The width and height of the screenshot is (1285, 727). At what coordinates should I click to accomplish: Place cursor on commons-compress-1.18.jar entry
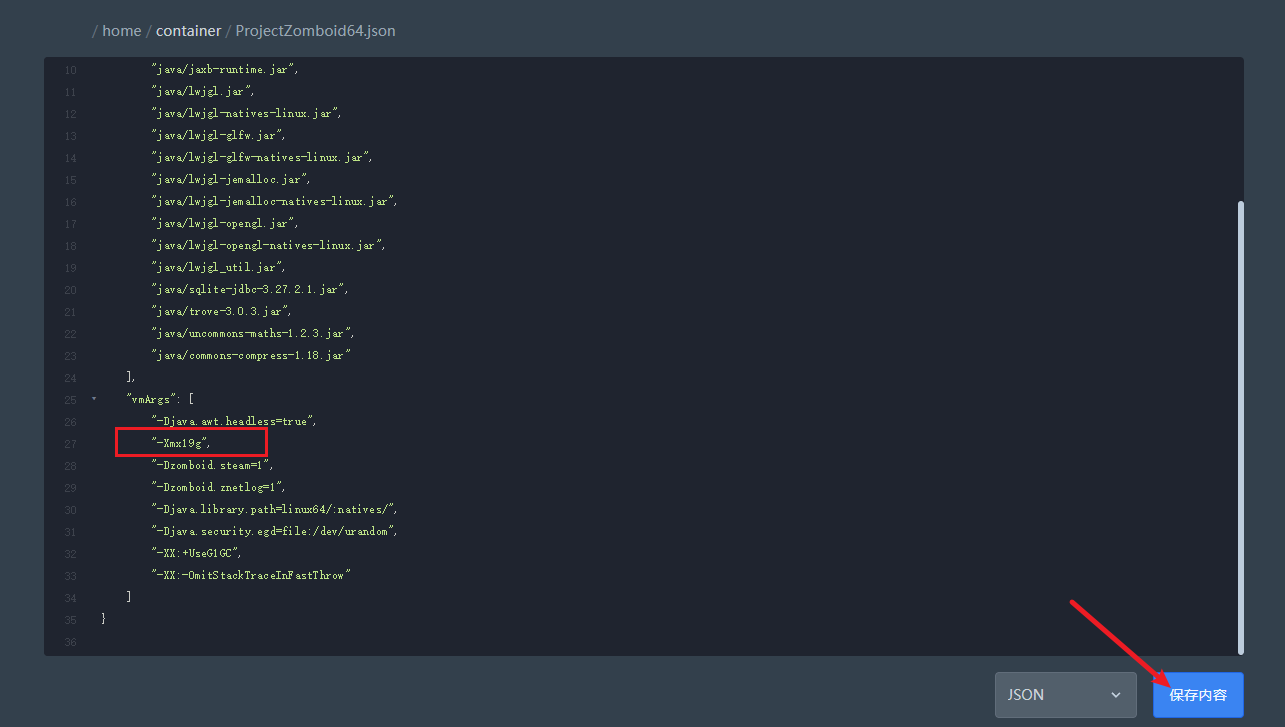coord(251,355)
